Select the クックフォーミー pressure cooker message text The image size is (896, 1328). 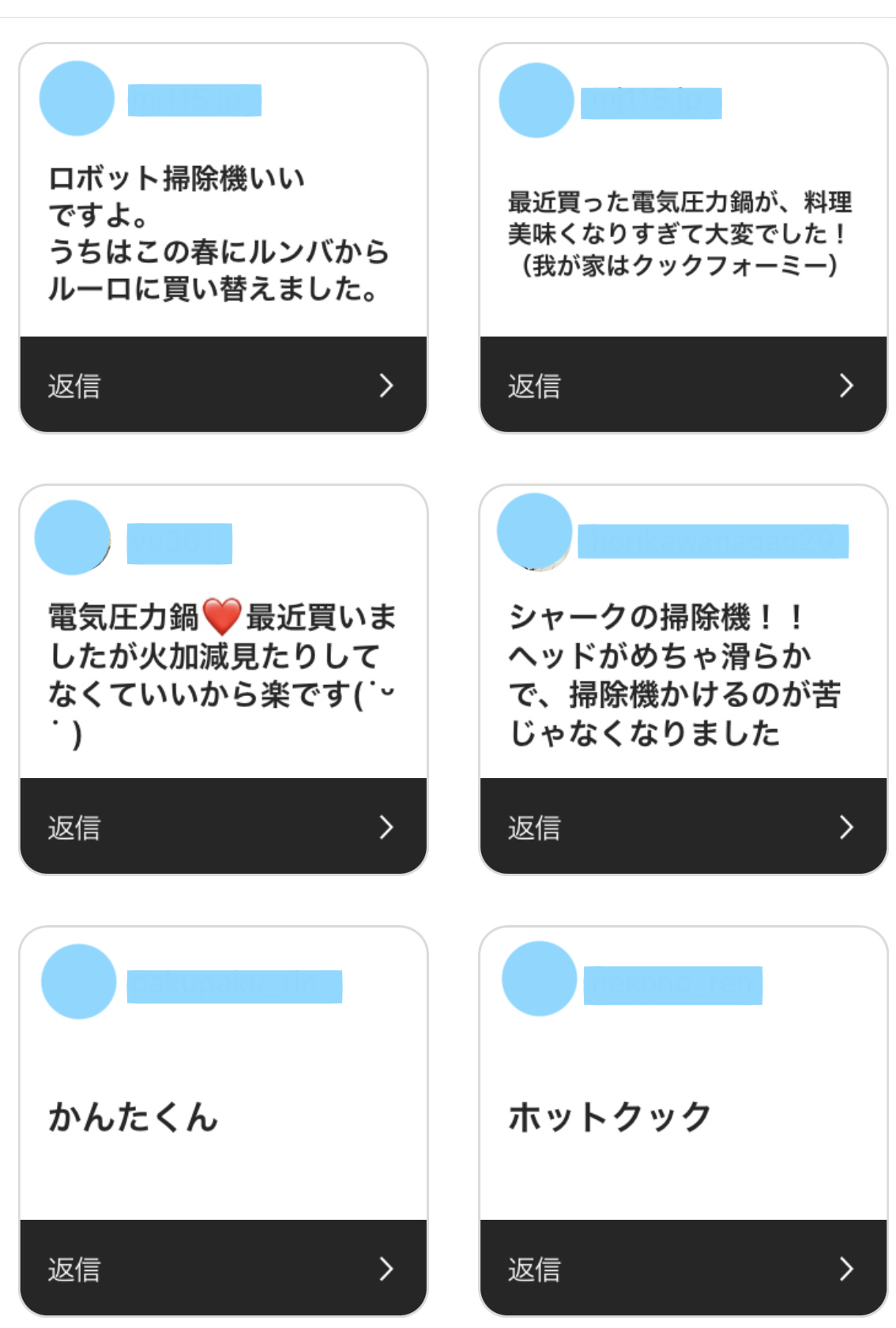[680, 234]
